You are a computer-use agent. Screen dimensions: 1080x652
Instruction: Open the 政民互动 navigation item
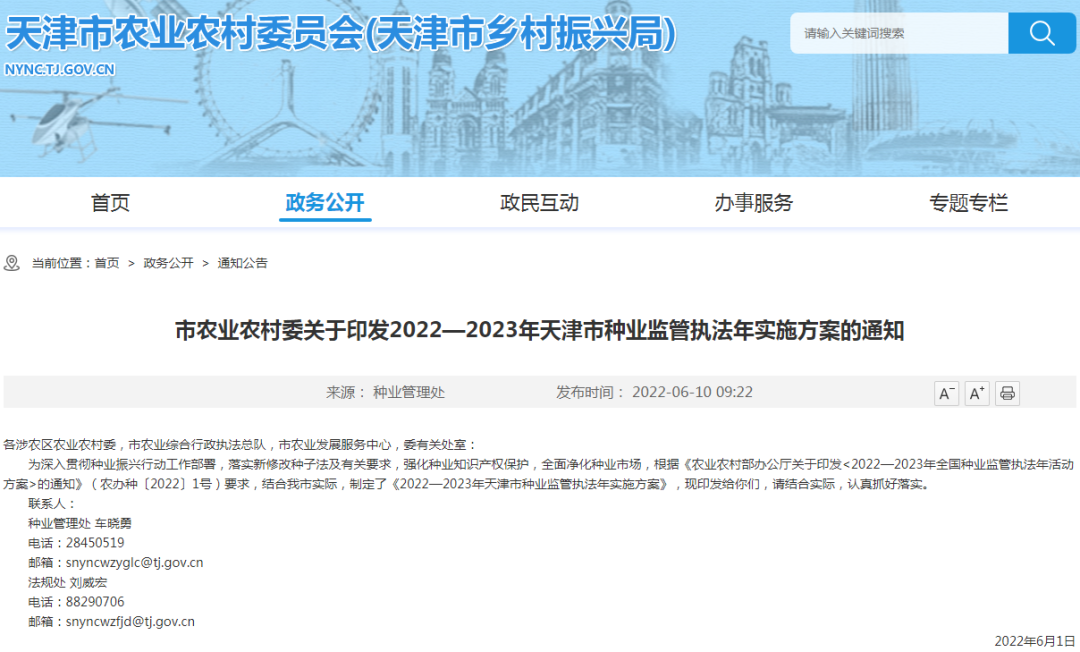pyautogui.click(x=538, y=202)
